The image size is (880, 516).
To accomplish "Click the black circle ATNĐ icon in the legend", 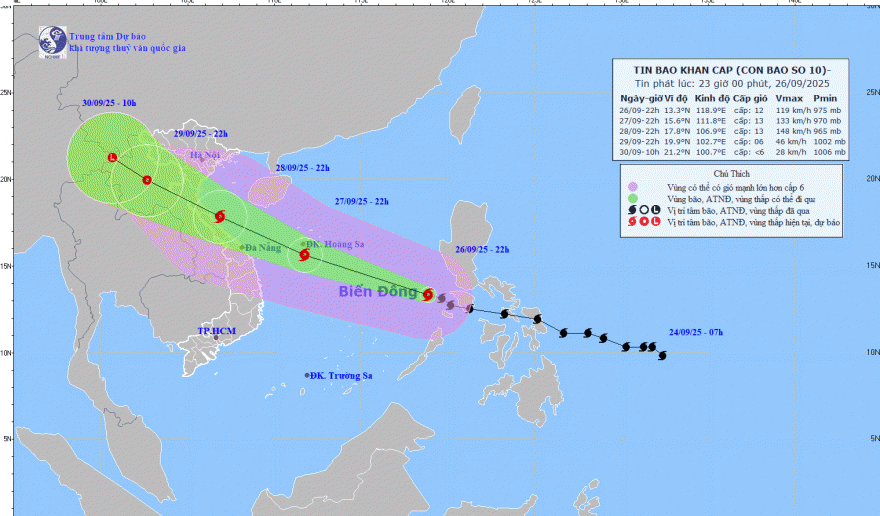I will pos(644,210).
